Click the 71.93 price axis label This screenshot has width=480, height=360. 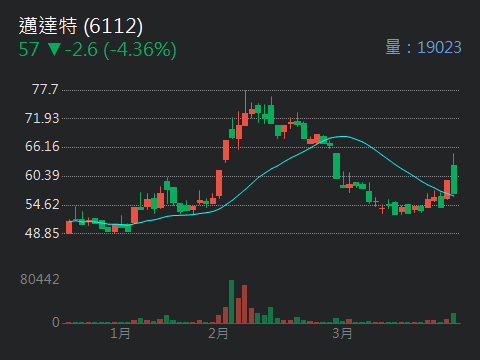click(42, 118)
